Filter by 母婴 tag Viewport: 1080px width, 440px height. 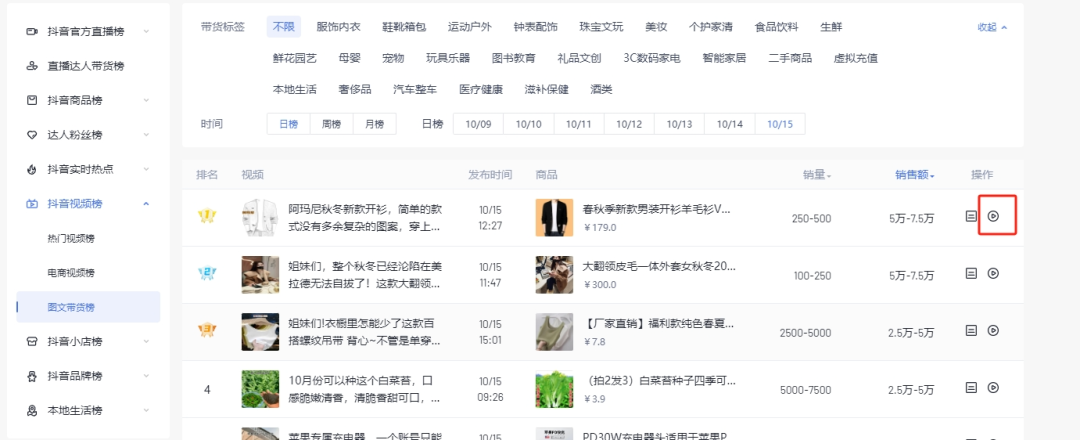pyautogui.click(x=349, y=59)
